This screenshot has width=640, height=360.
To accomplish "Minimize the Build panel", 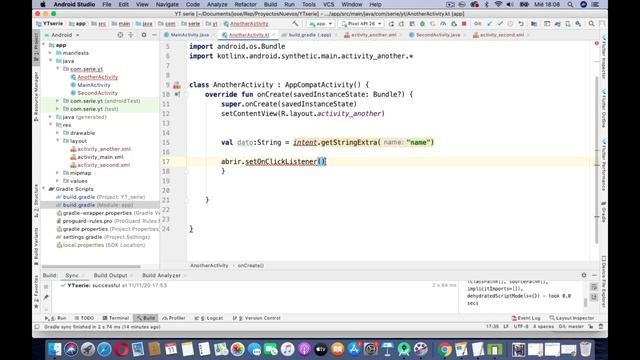I will coord(594,275).
